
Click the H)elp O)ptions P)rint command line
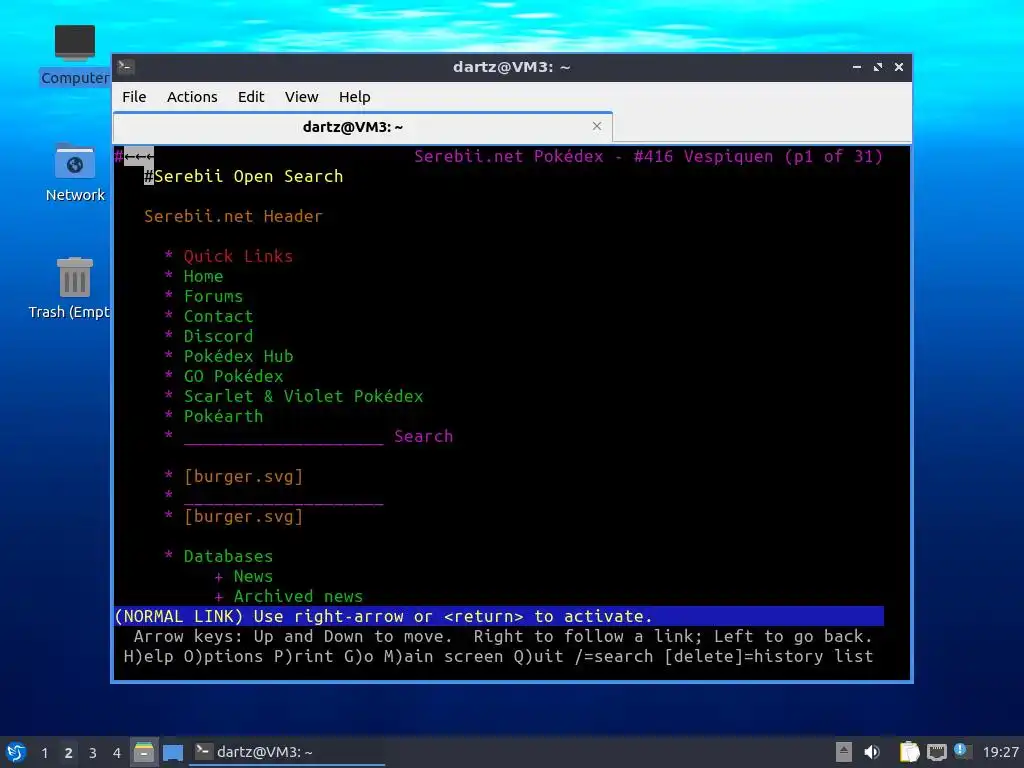pos(498,656)
